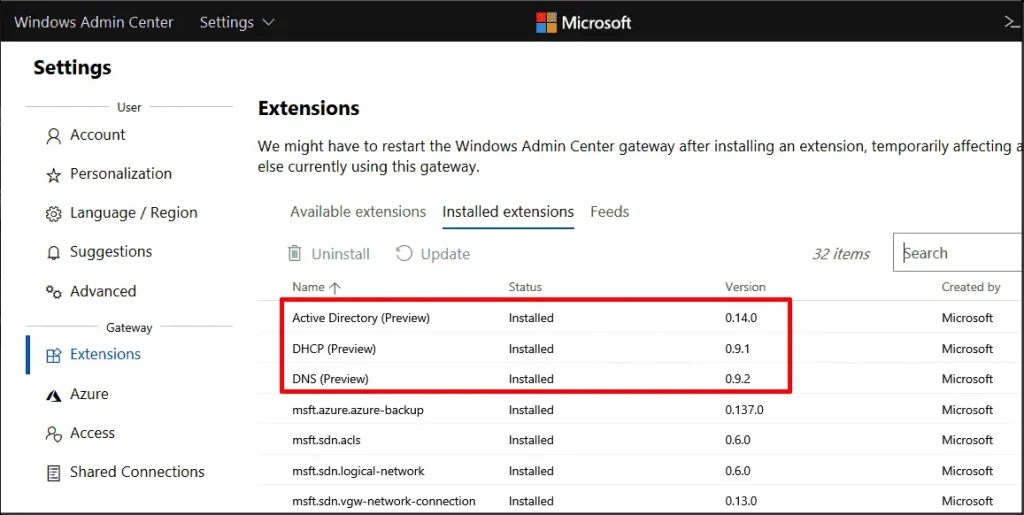Open Extensions in the Gateway sidebar
Screen dimensions: 1024x515
click(x=105, y=354)
